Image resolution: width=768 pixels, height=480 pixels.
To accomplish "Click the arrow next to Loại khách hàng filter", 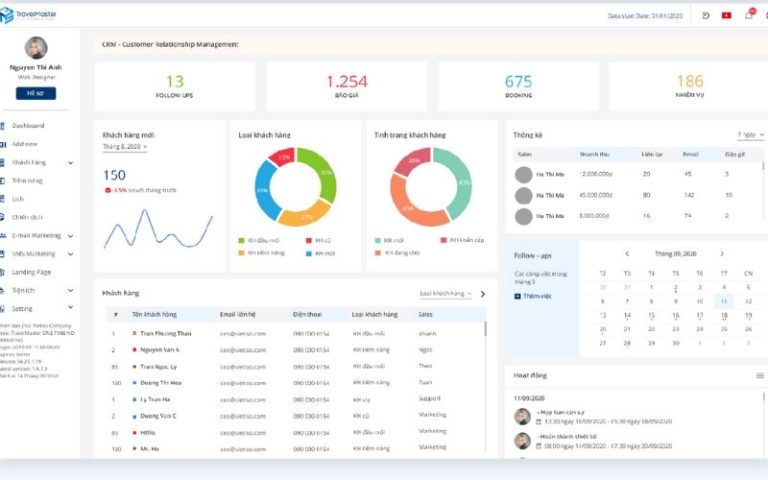I will pos(482,294).
